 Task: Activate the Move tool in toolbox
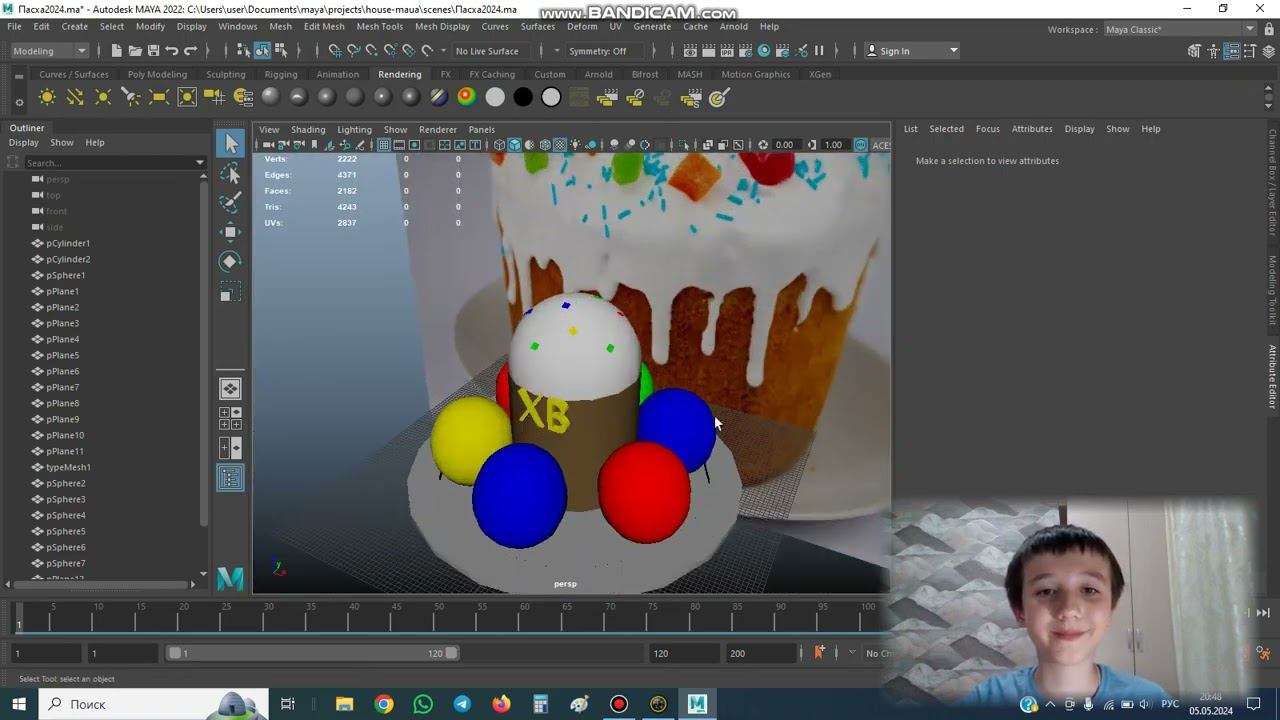[x=231, y=232]
